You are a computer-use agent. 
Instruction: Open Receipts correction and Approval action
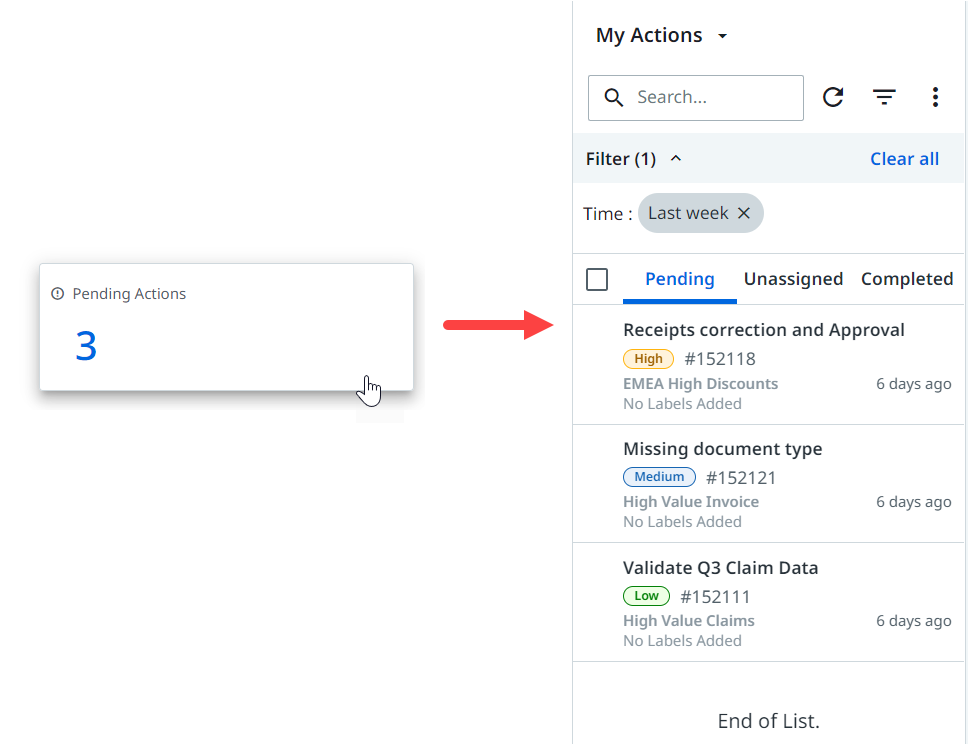tap(763, 330)
